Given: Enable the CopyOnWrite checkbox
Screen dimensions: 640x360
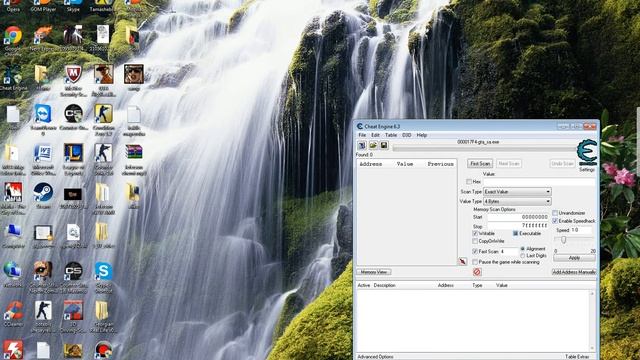Looking at the screenshot, I should [x=475, y=241].
